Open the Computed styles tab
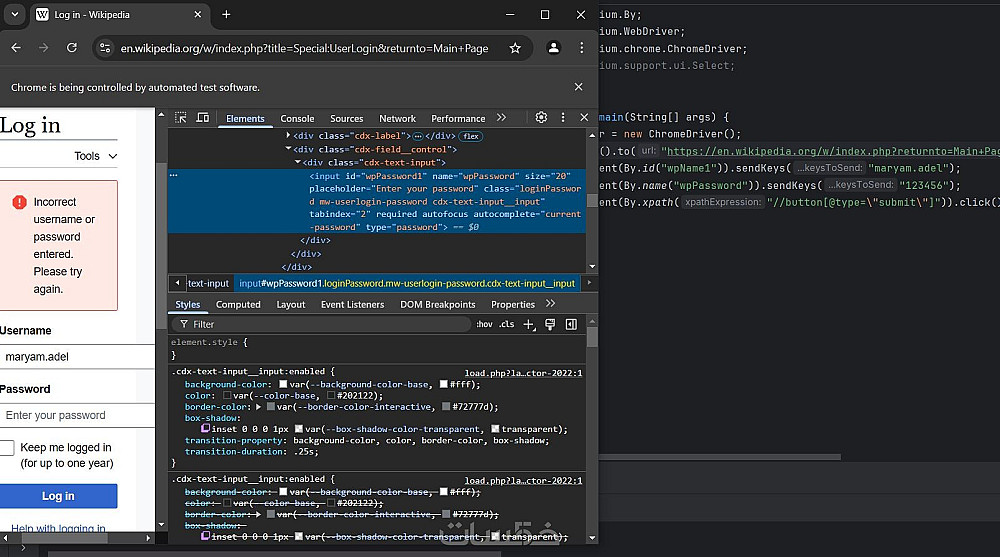Viewport: 1000px width, 557px height. coord(238,304)
